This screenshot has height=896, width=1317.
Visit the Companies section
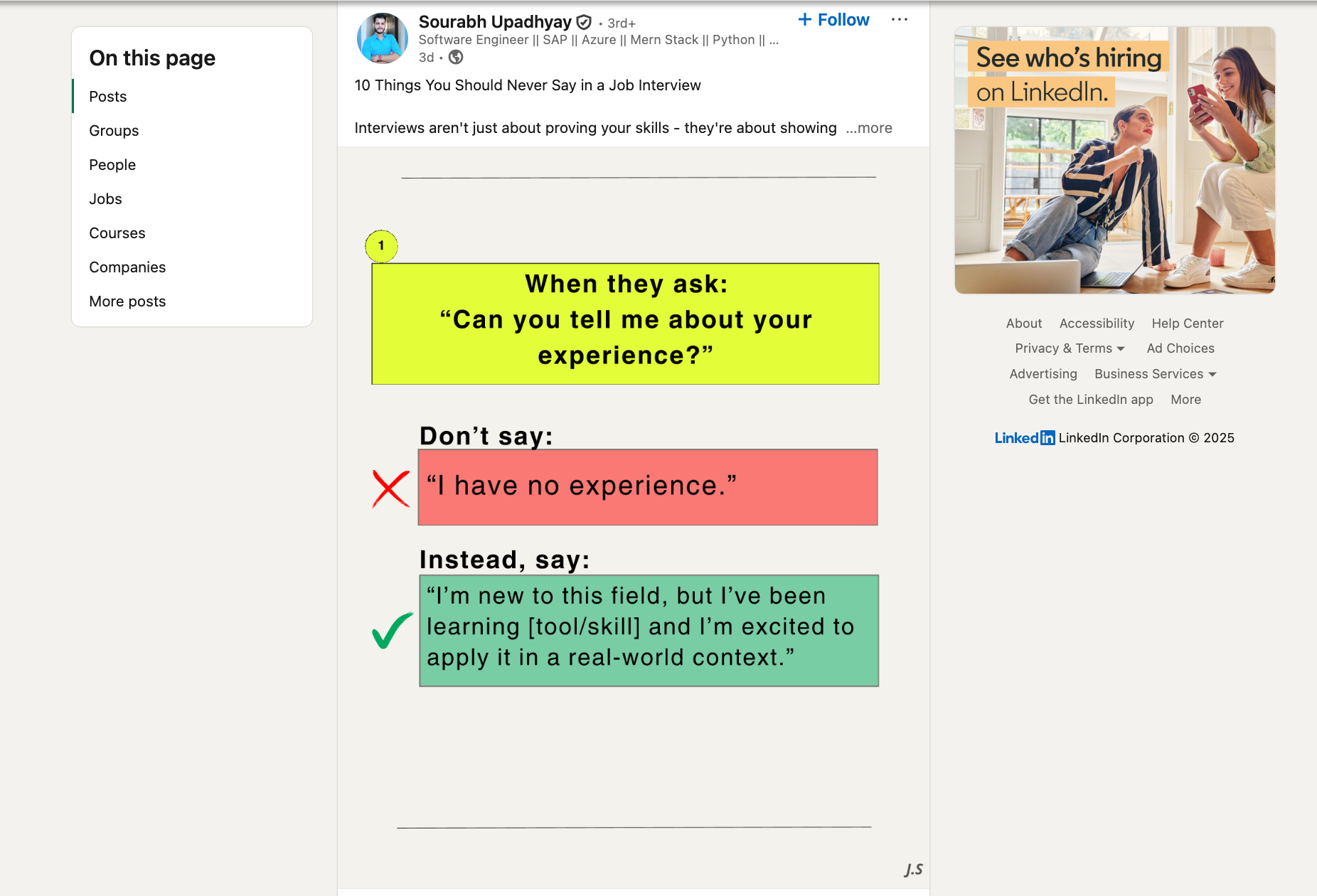point(127,267)
